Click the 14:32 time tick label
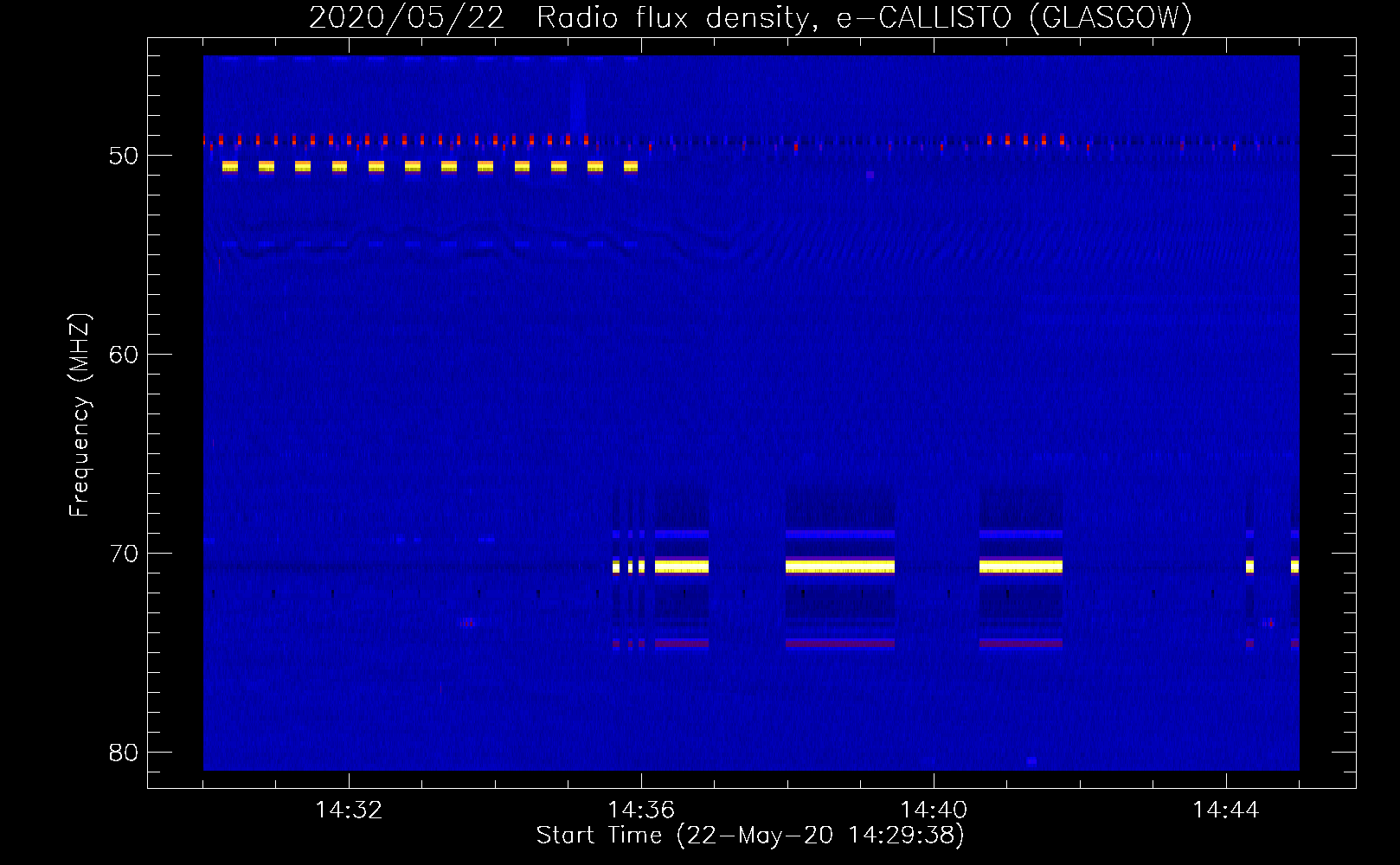 tap(349, 811)
